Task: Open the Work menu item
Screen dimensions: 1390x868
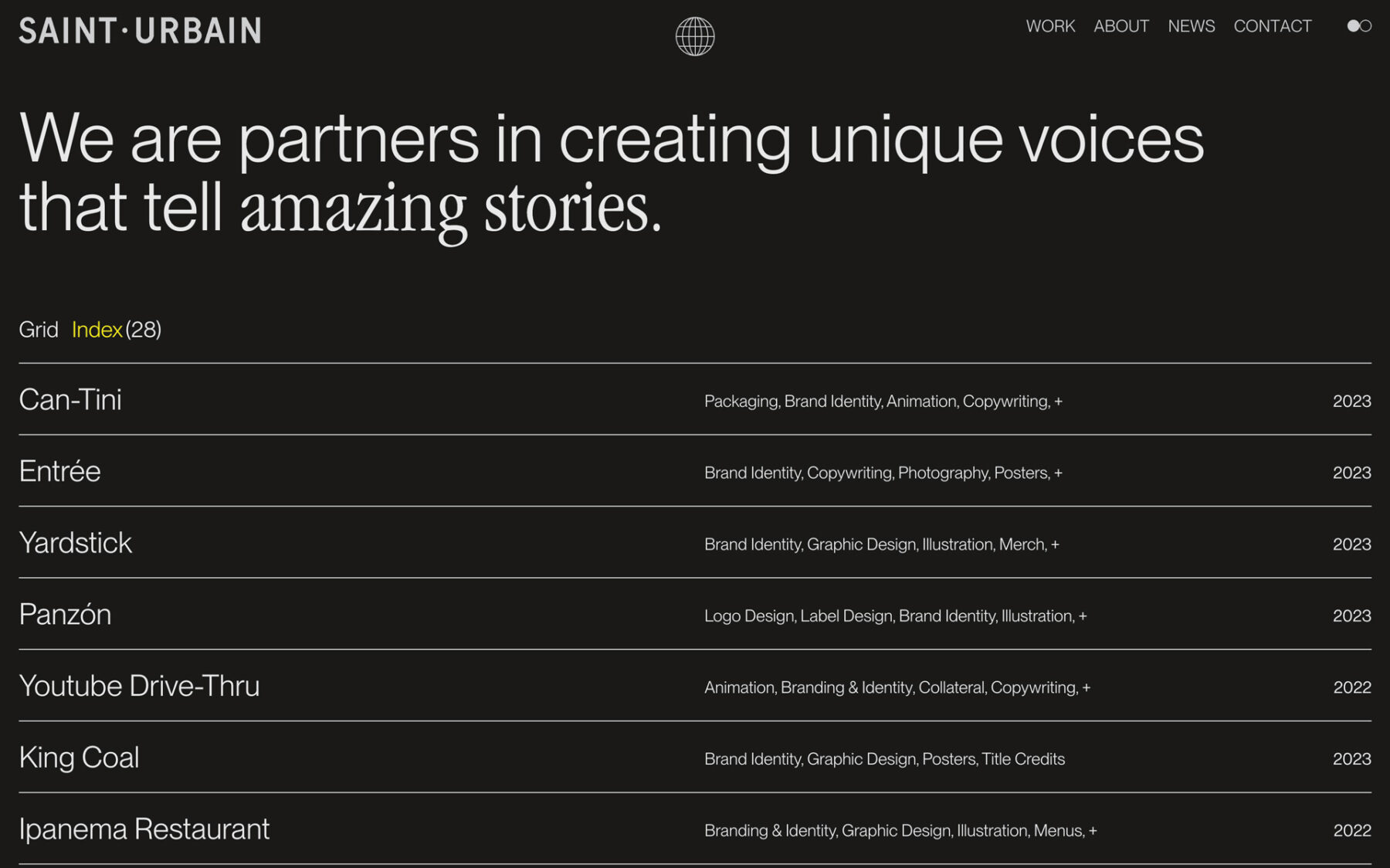Action: [1049, 26]
